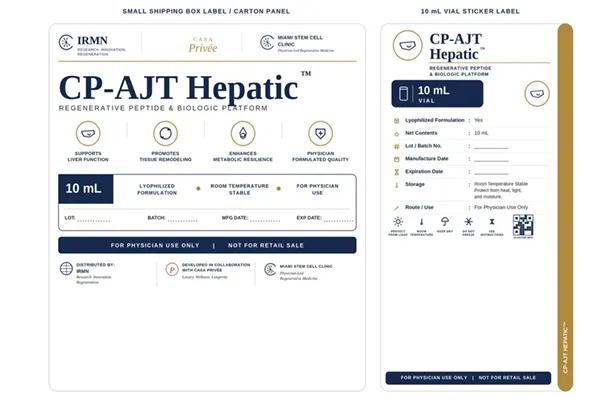Click the sun Protect From Light icon
This screenshot has height=402, width=602.
point(398,222)
